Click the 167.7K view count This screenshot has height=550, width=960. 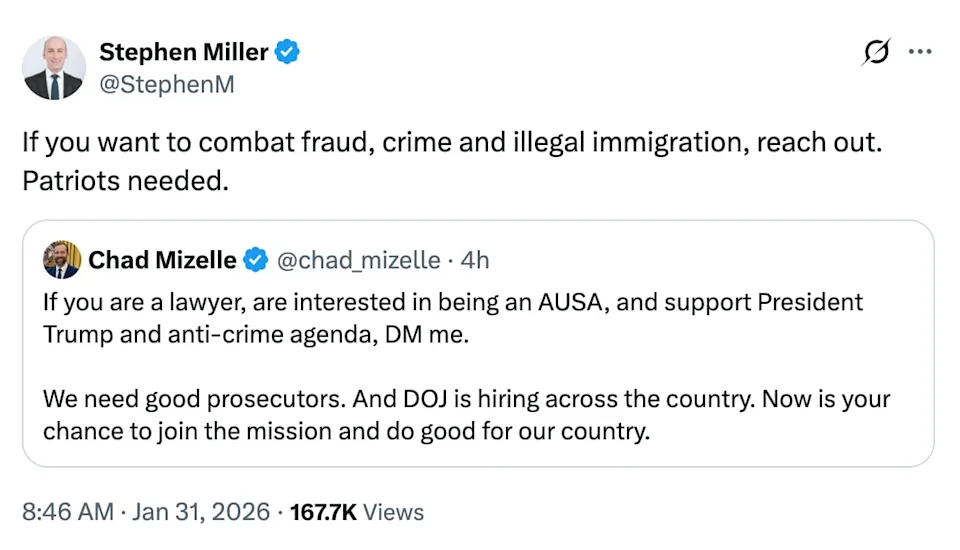323,512
